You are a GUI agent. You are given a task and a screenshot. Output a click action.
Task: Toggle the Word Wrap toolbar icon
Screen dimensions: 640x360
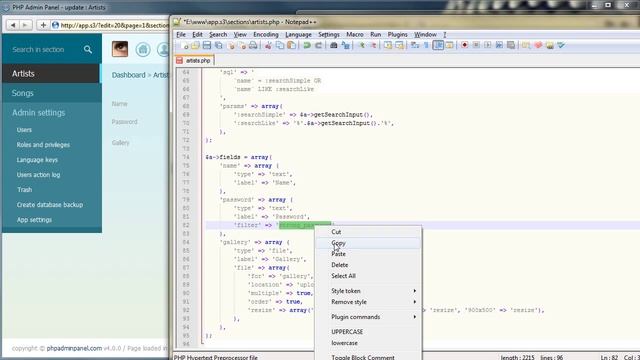coord(415,45)
